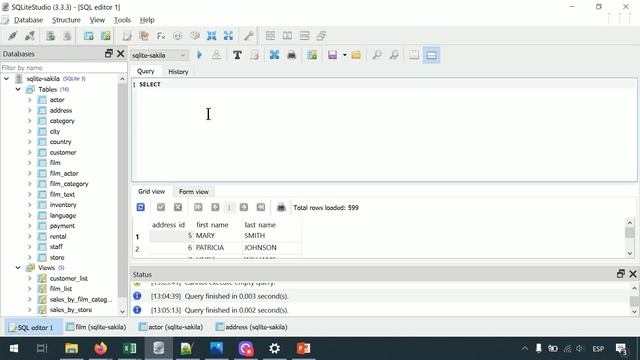Refresh the result grid data

tap(140, 207)
